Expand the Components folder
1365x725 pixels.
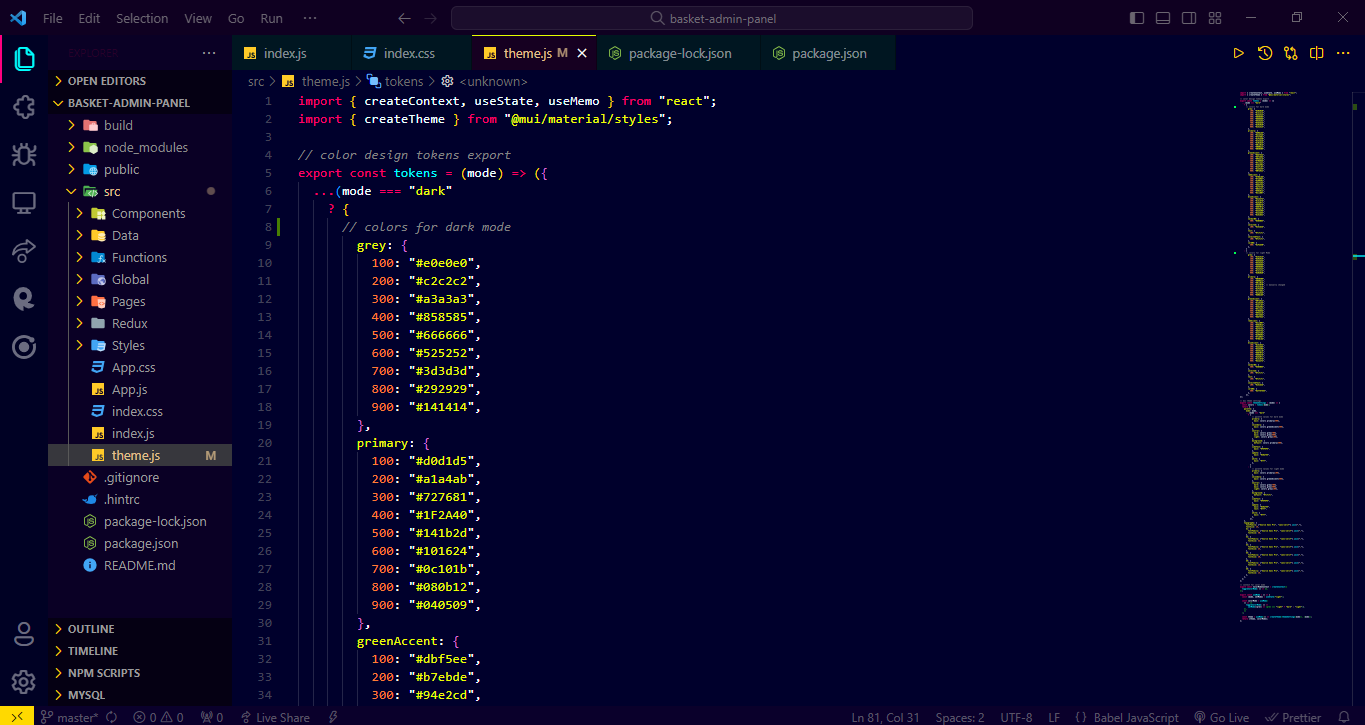coord(140,213)
